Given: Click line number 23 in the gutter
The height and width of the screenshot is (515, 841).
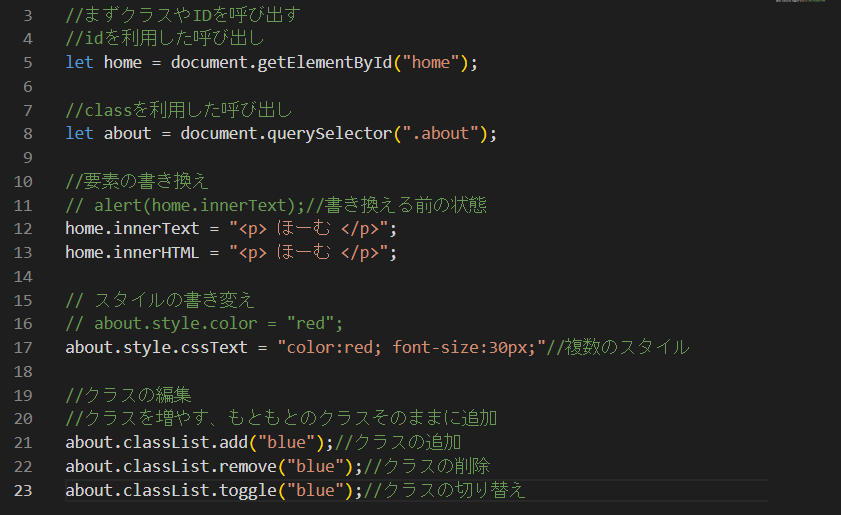Looking at the screenshot, I should tap(23, 491).
